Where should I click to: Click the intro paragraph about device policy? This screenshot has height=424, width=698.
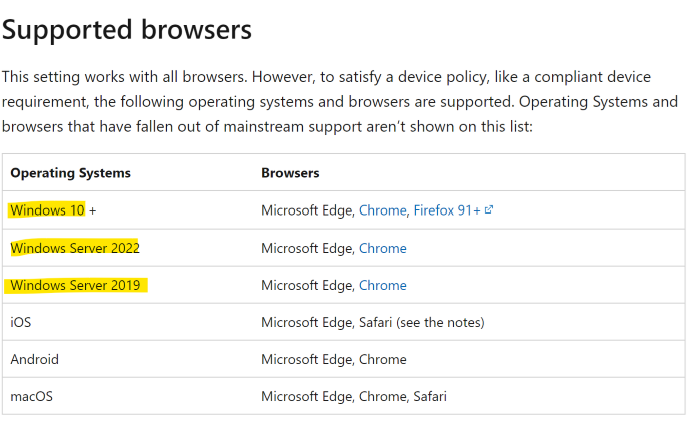coord(340,102)
